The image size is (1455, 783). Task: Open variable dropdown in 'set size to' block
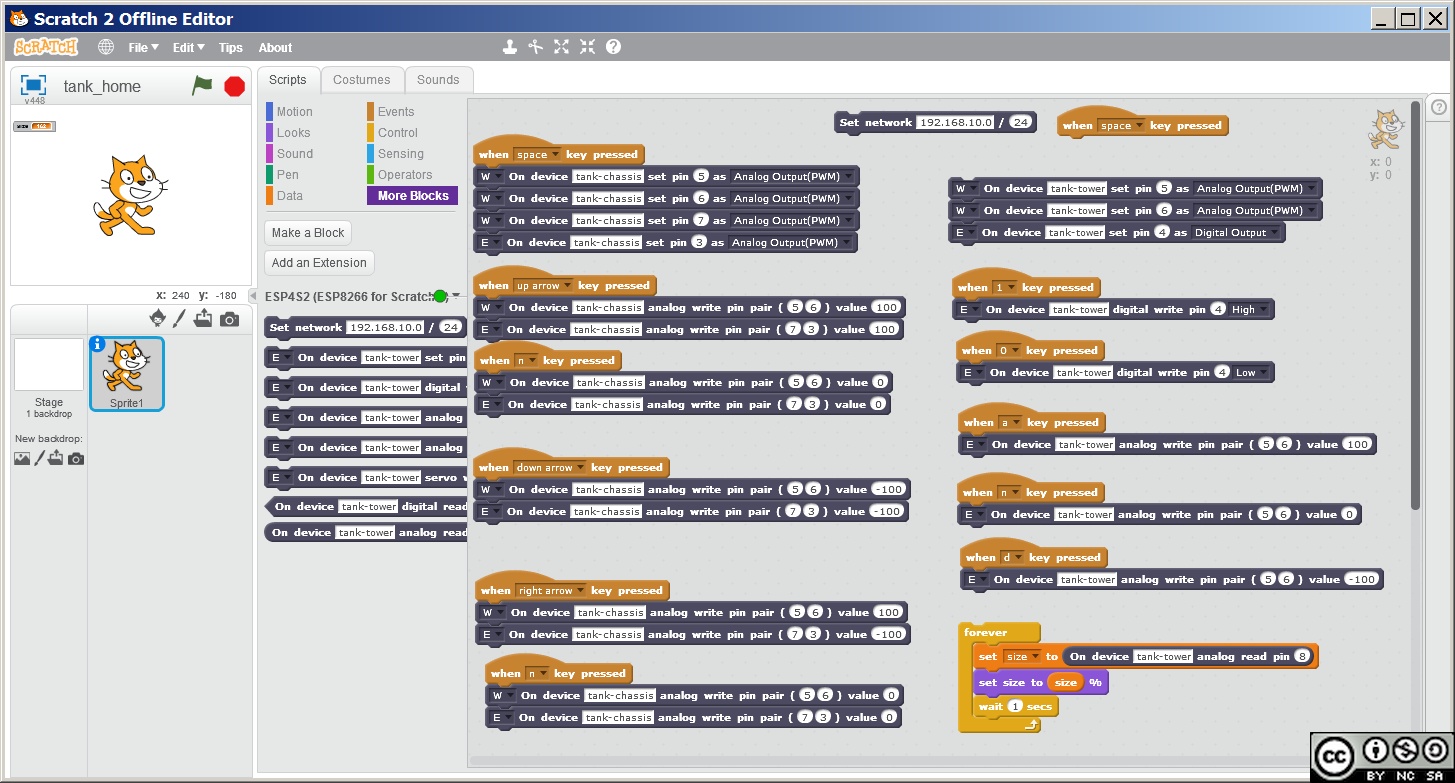[x=1035, y=657]
